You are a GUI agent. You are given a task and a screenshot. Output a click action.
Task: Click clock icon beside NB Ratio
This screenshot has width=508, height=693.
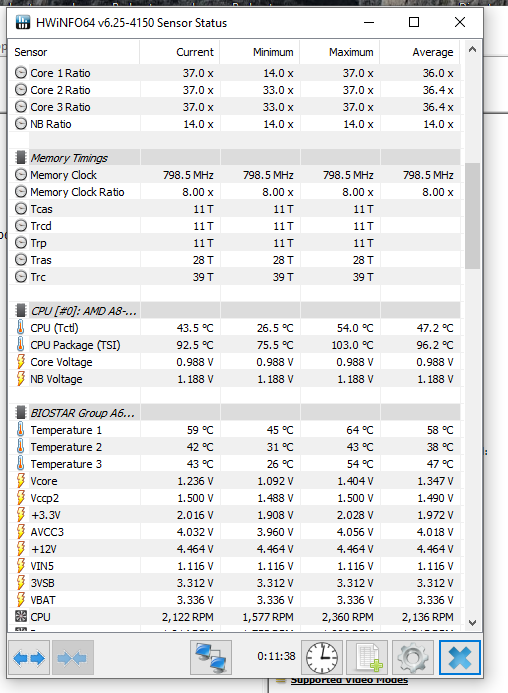click(x=21, y=124)
